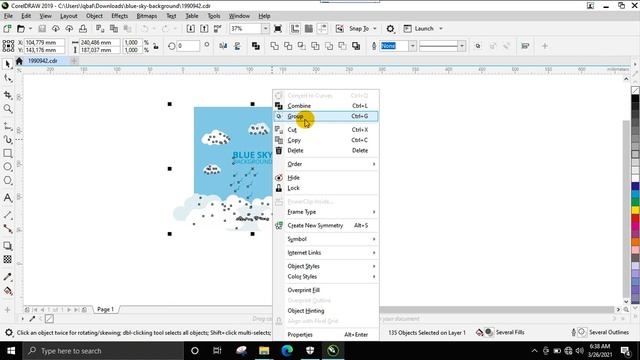640x360 pixels.
Task: Open the Launch dropdown
Action: pos(441,29)
